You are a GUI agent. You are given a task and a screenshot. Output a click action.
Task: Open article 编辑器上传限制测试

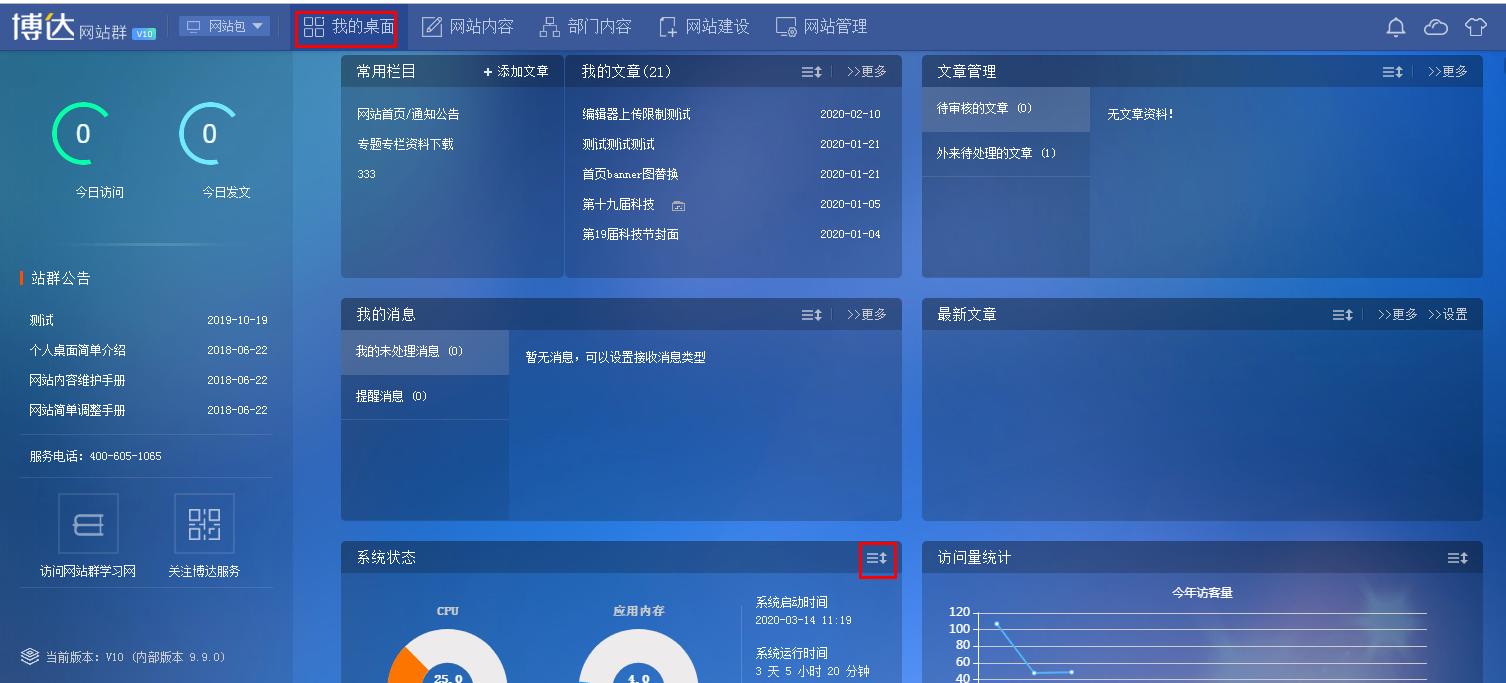coord(636,115)
